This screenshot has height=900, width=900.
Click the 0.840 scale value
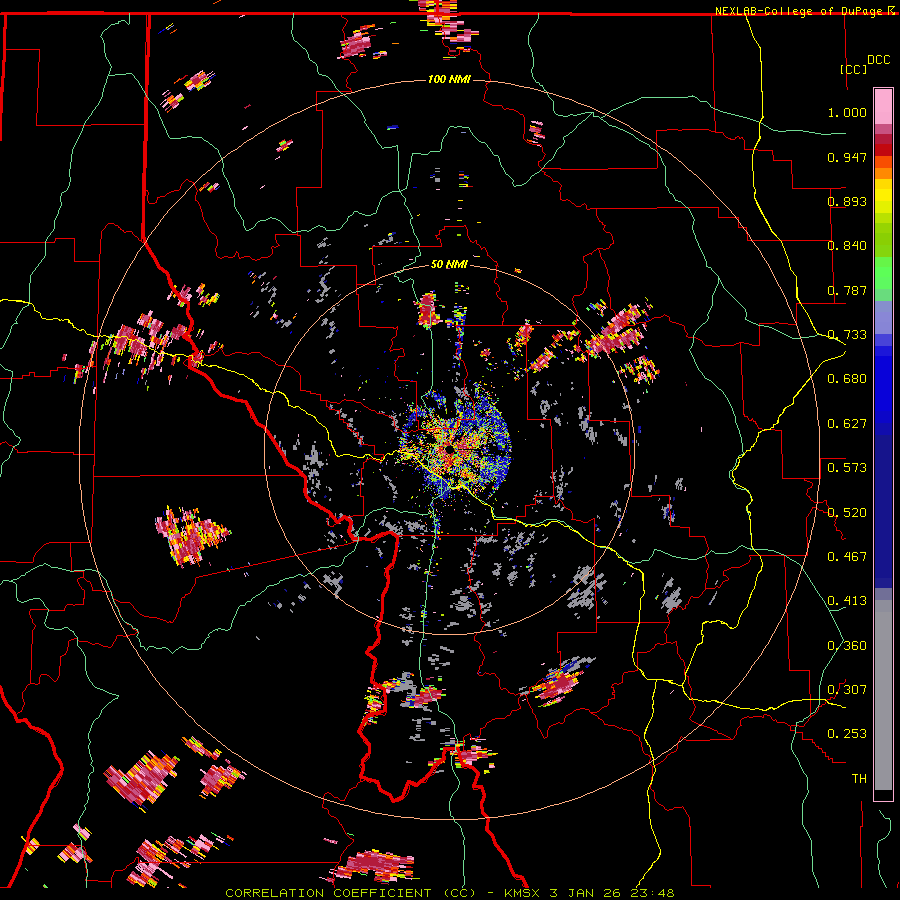[x=847, y=246]
